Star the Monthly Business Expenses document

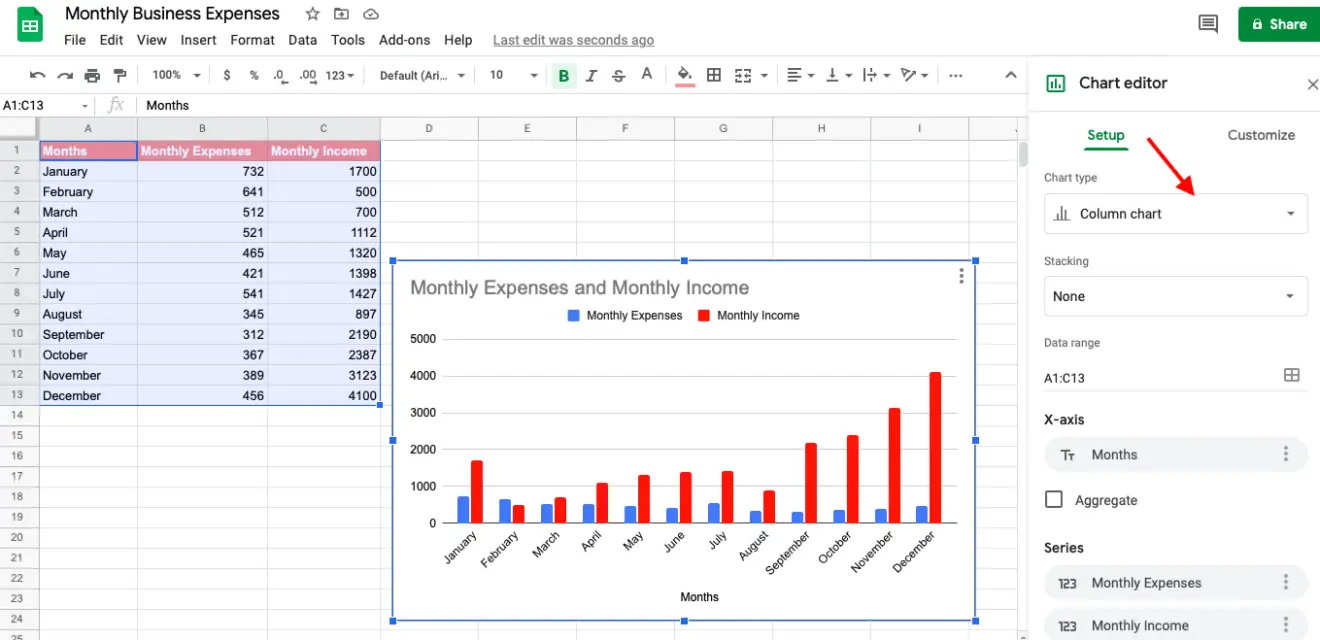(x=311, y=14)
